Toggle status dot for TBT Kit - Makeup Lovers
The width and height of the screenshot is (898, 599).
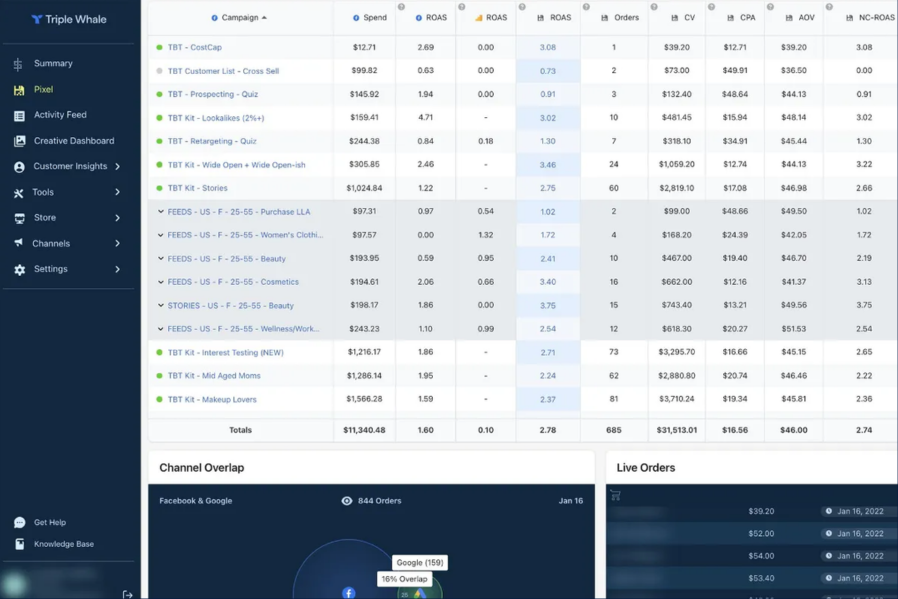pyautogui.click(x=159, y=400)
